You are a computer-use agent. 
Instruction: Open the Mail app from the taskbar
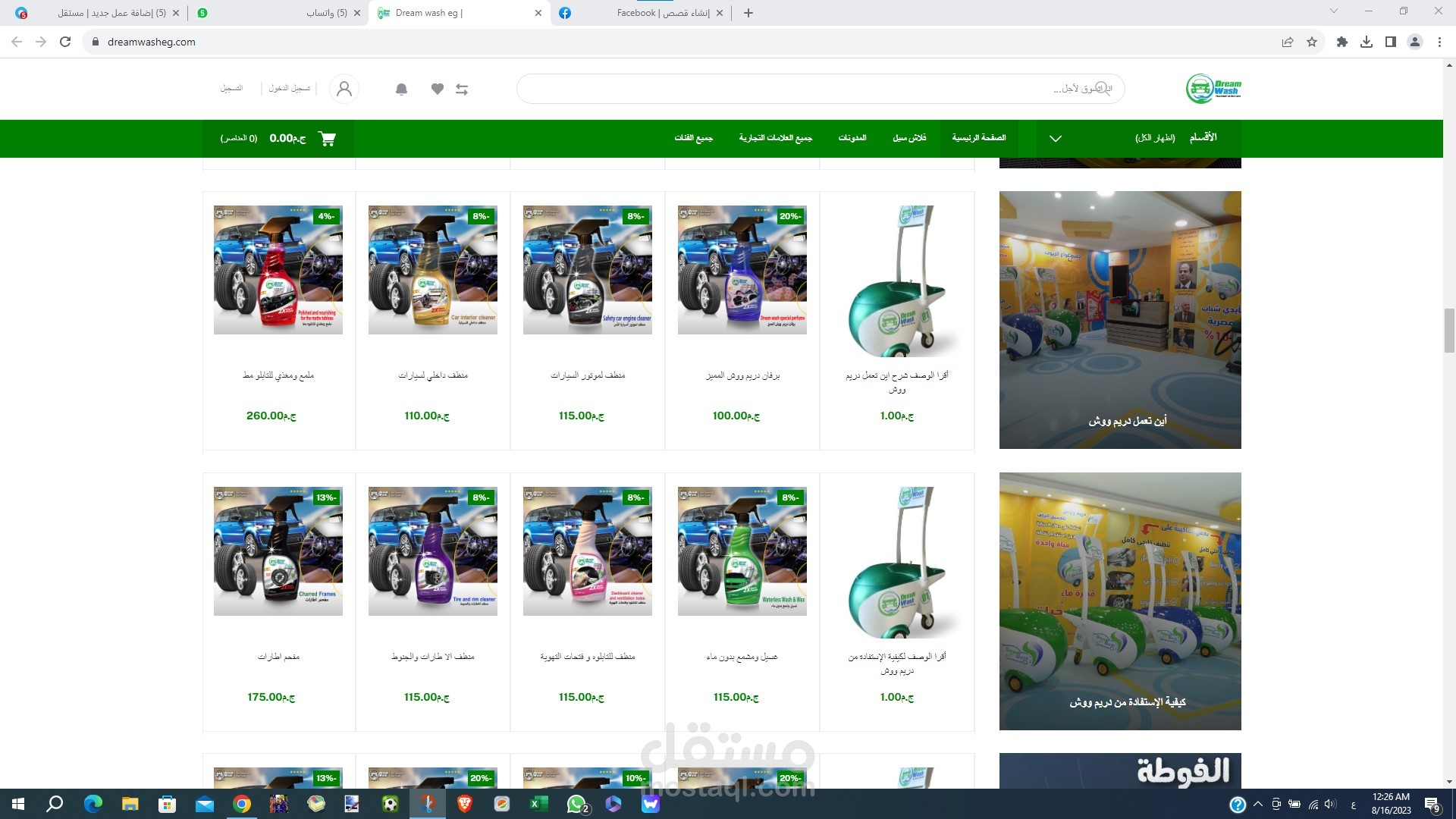click(204, 804)
